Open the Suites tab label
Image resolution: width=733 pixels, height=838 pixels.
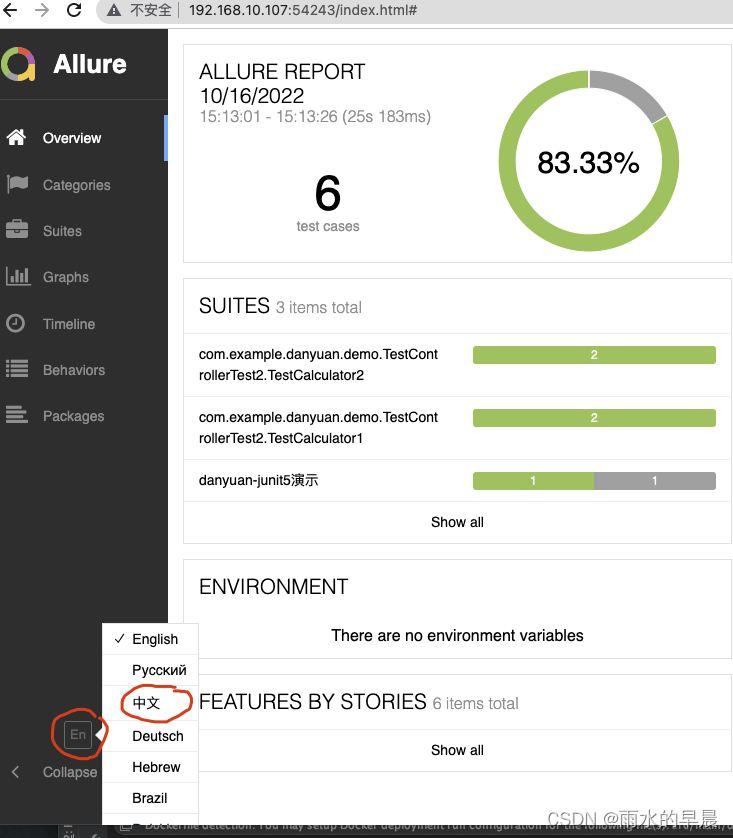point(62,231)
